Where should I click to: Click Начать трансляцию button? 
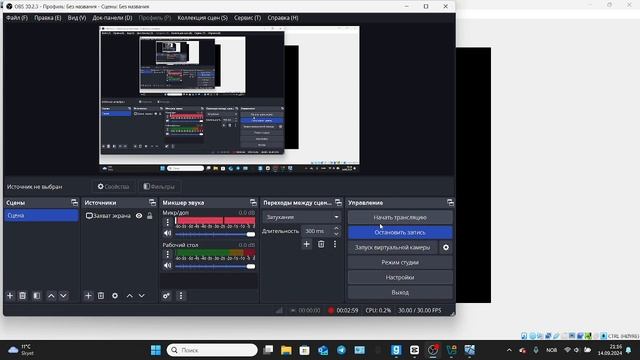click(400, 218)
